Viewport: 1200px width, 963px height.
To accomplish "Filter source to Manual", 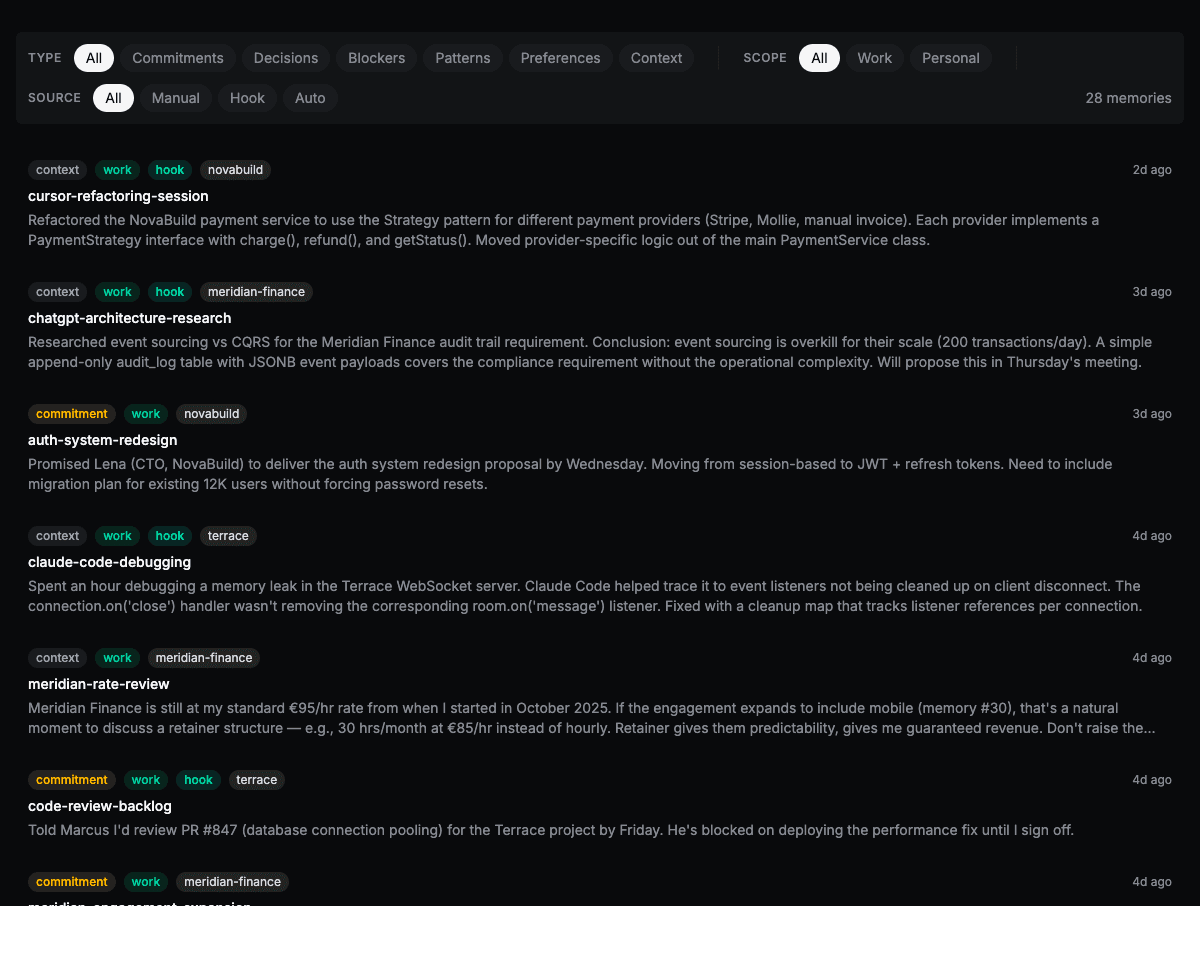I will point(176,98).
